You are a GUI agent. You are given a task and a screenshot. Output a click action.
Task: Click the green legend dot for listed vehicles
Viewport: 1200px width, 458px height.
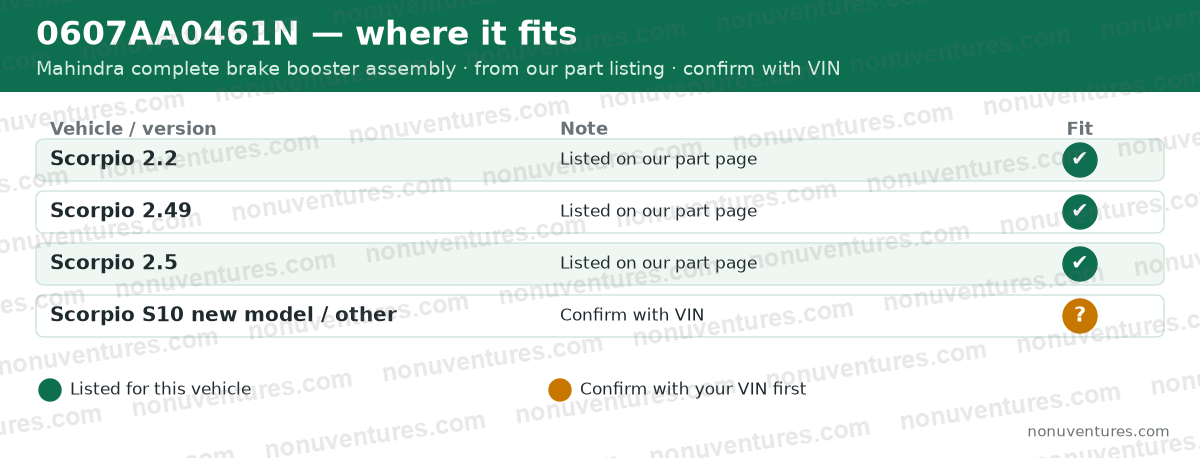pyautogui.click(x=50, y=390)
